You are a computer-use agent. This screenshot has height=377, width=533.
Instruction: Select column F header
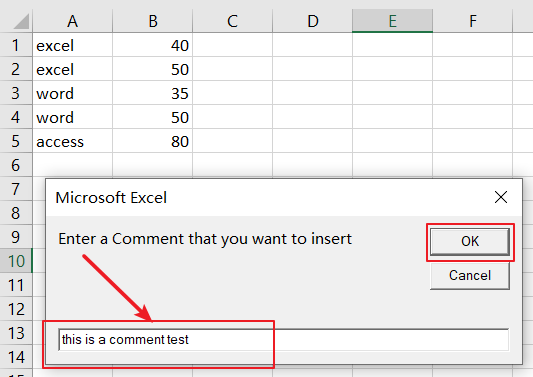pyautogui.click(x=472, y=21)
